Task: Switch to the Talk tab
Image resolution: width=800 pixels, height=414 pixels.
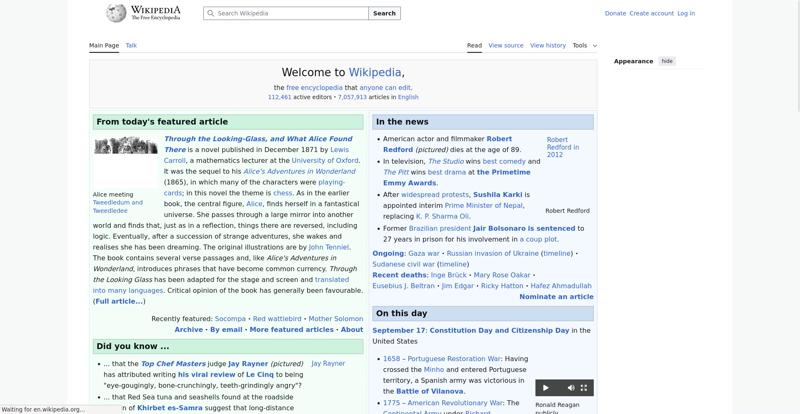Action: pos(131,45)
